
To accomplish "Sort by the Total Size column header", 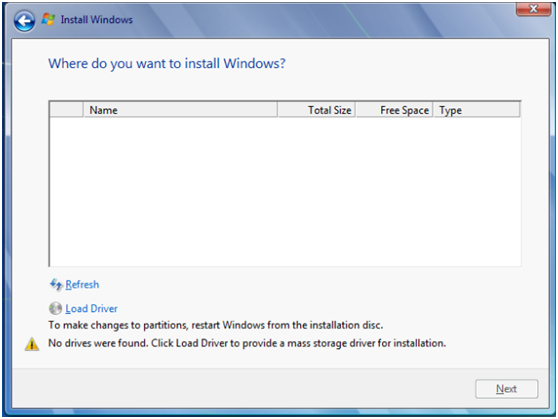I will click(x=316, y=110).
